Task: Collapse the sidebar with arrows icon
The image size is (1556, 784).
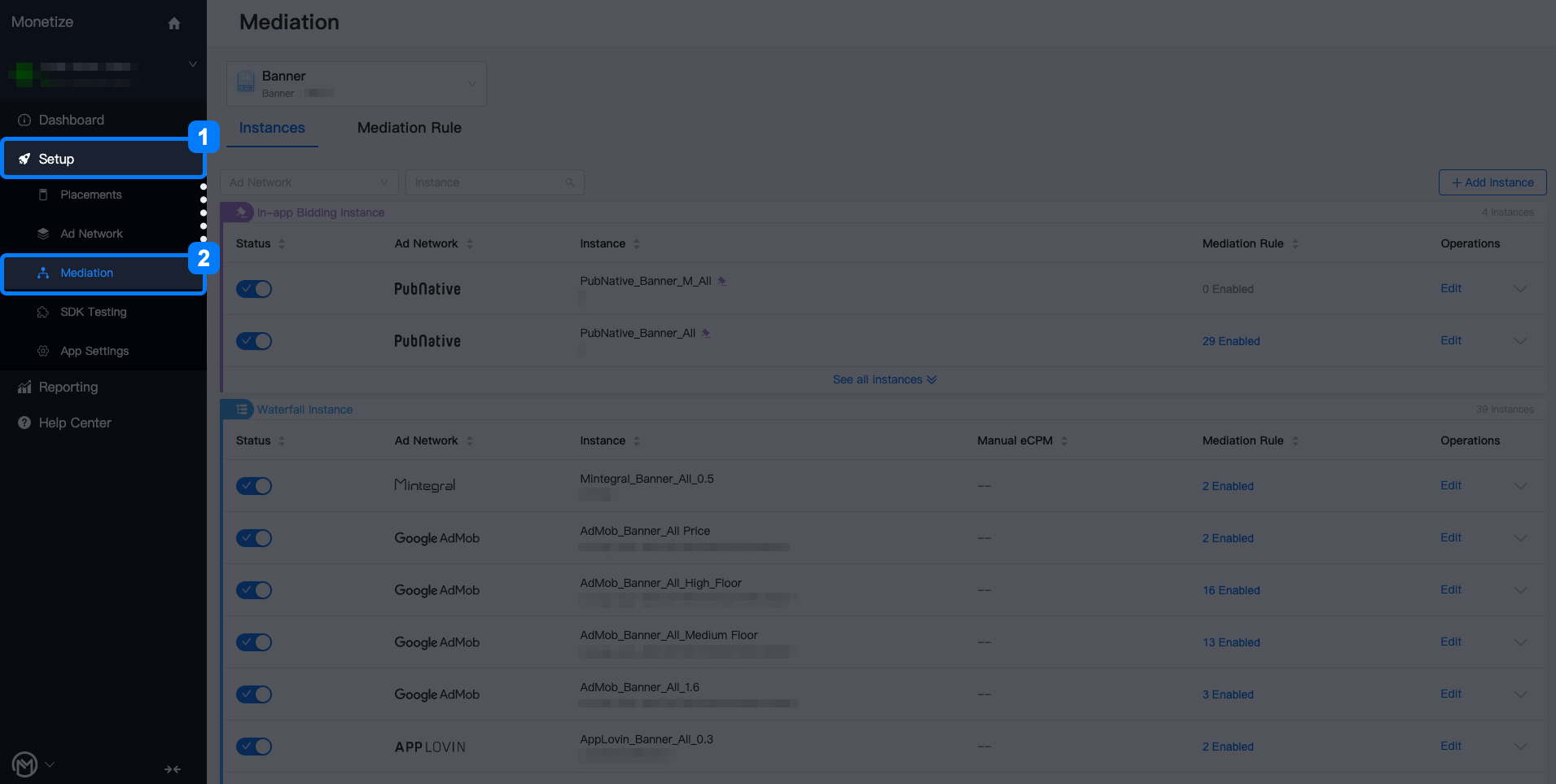Action: pos(173,769)
